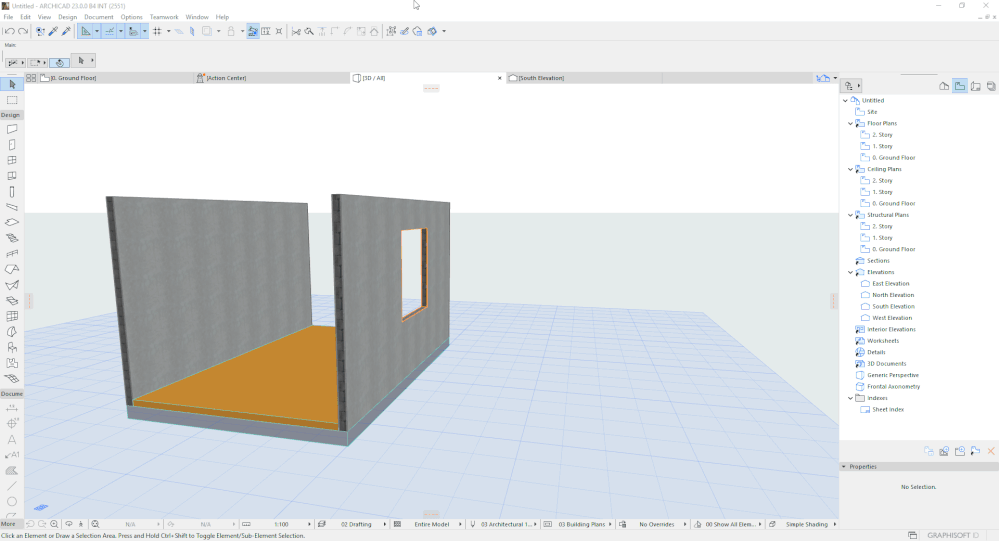Viewport: 999px width, 541px height.
Task: Select the Marquee tool in the toolbox
Action: (12, 100)
